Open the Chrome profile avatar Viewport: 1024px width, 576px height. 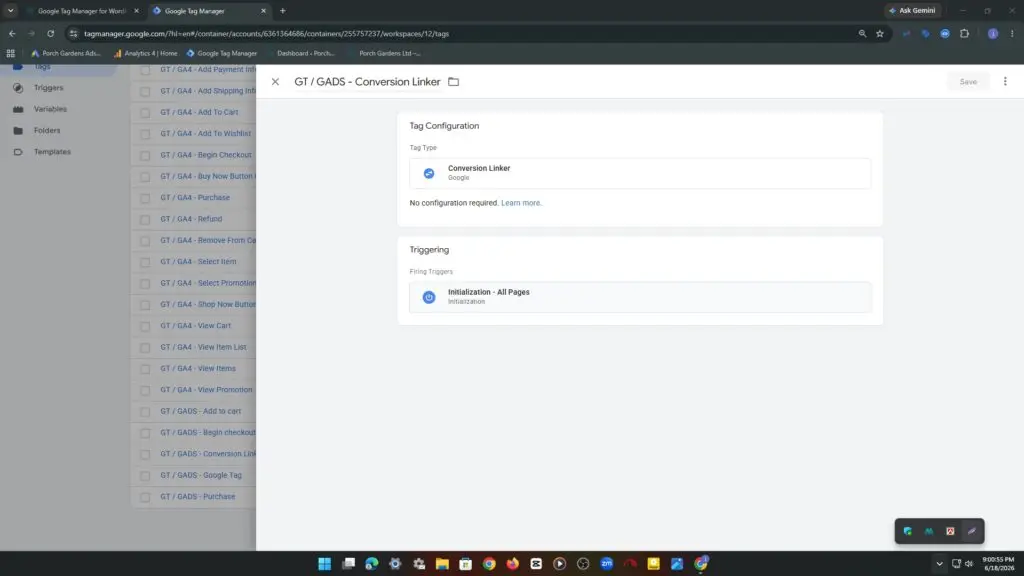993,33
